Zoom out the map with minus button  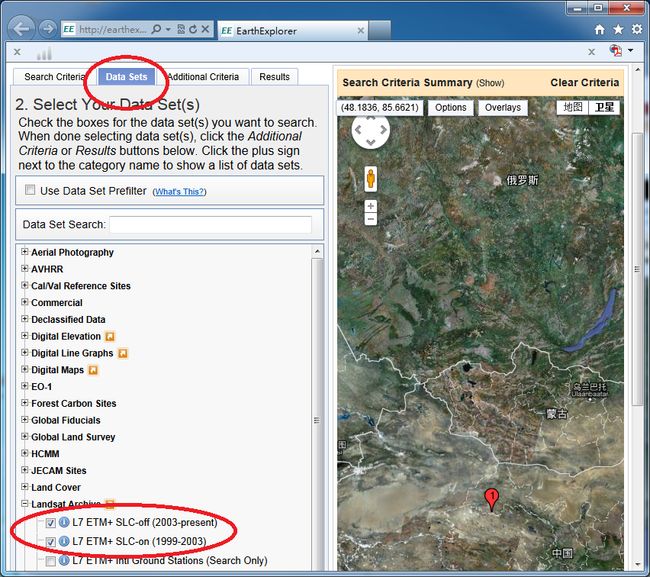[x=371, y=218]
